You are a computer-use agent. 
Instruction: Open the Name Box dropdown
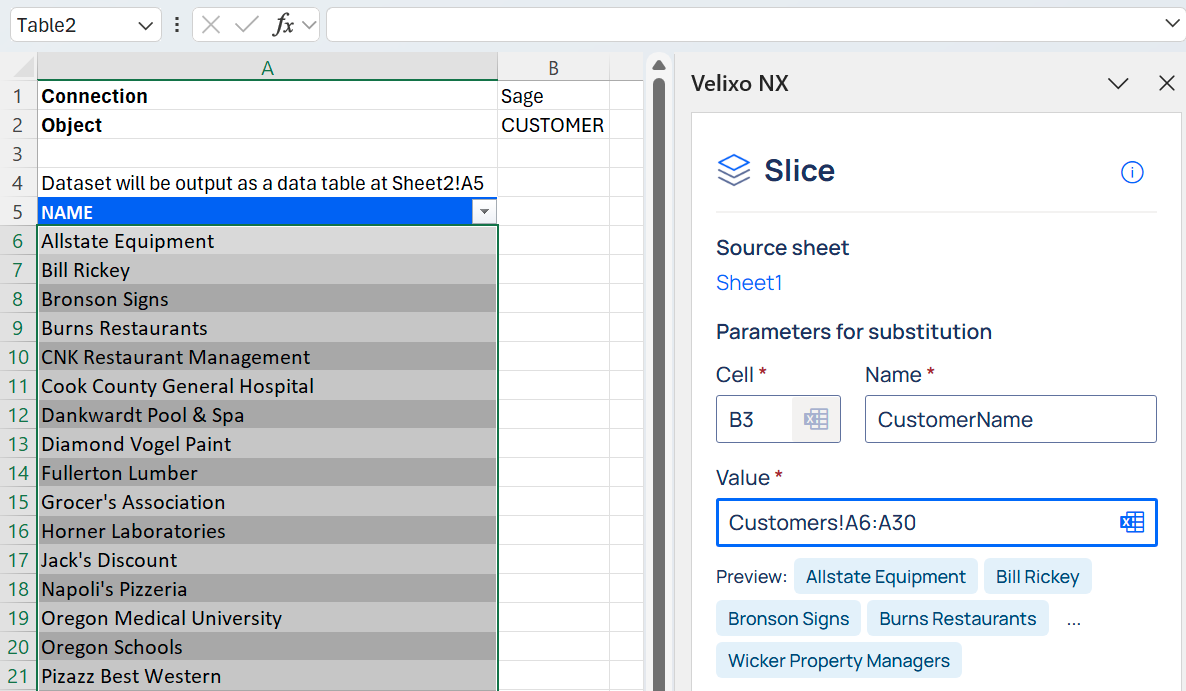(146, 25)
